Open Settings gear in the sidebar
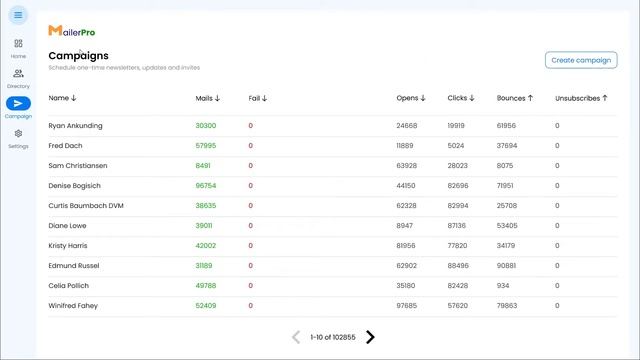 coord(18,139)
